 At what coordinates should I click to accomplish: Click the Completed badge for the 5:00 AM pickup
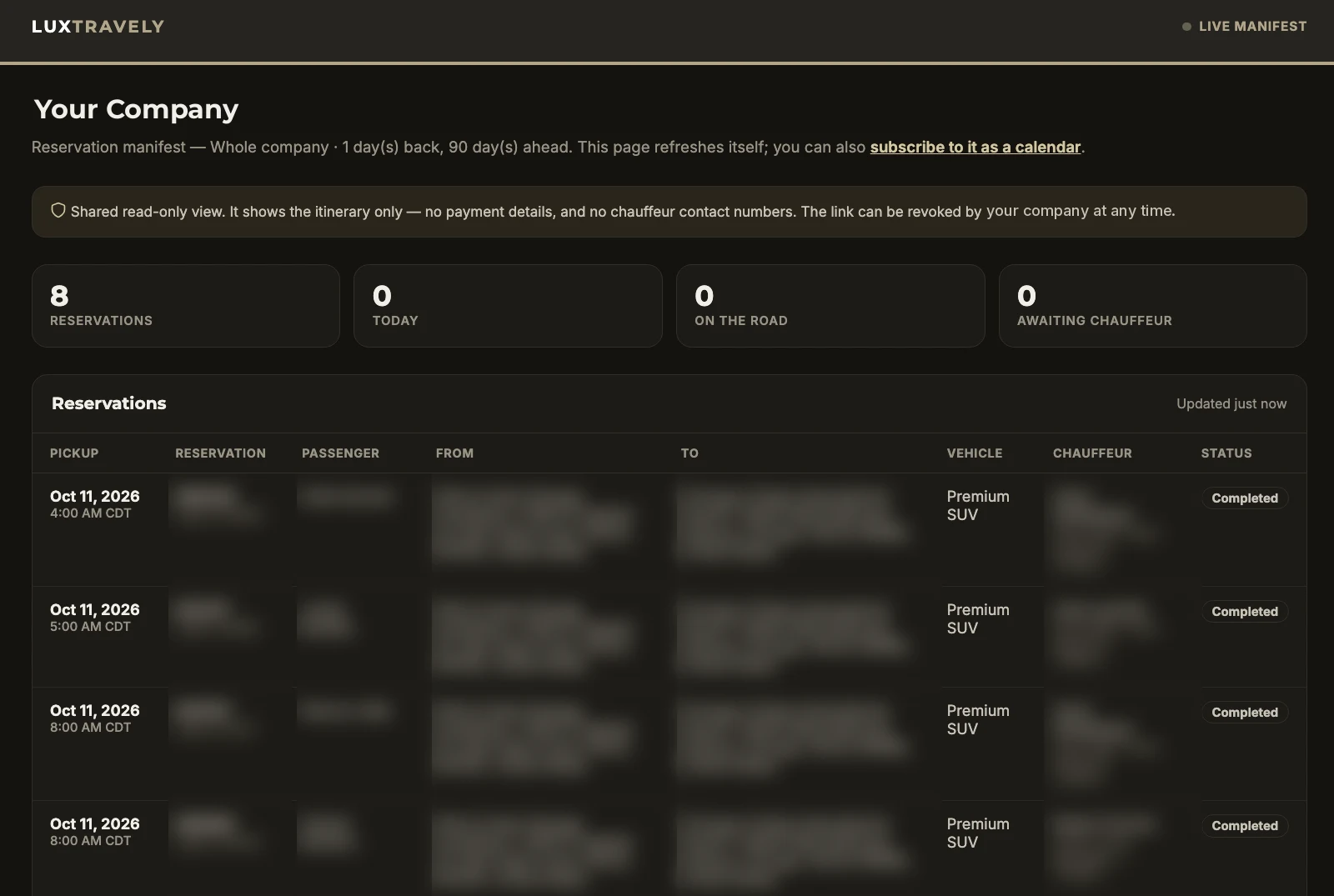pos(1245,612)
